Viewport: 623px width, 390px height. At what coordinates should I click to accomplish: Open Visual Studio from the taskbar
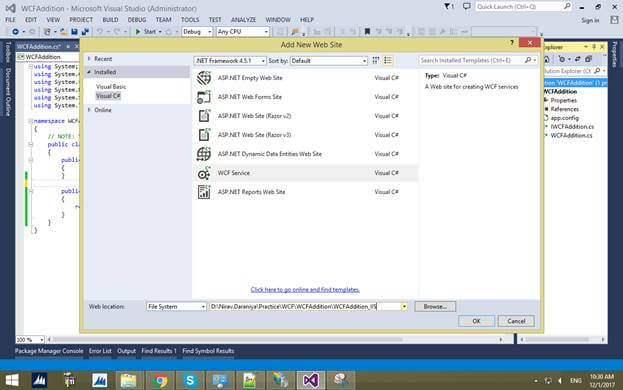click(x=311, y=380)
